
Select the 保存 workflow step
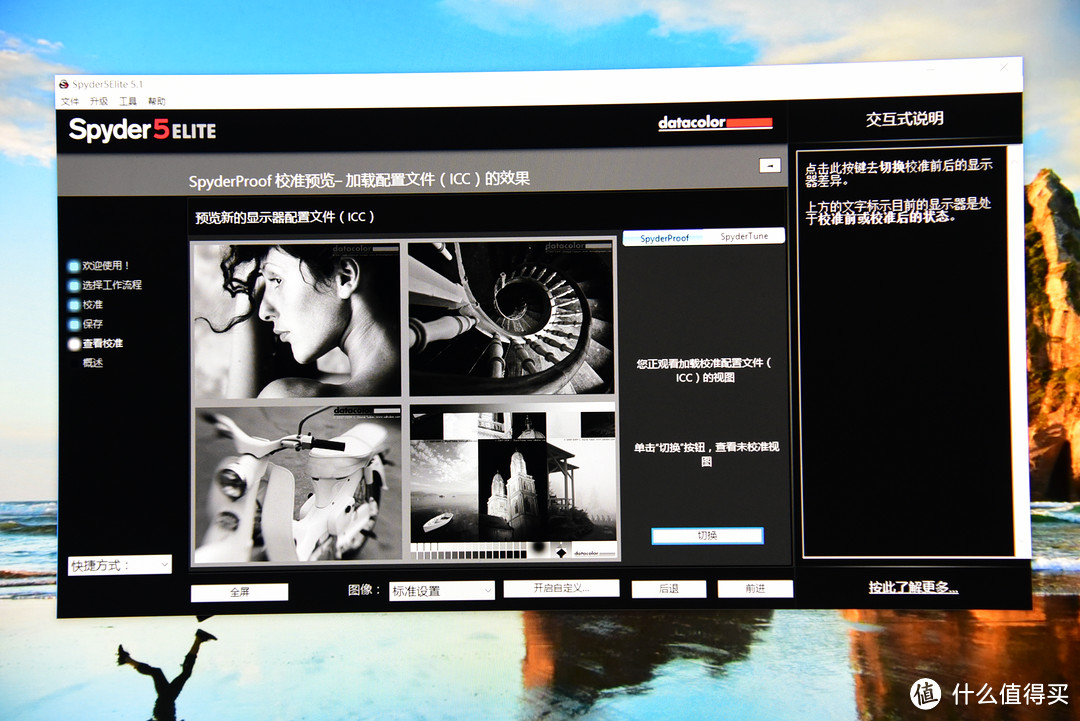[86, 324]
